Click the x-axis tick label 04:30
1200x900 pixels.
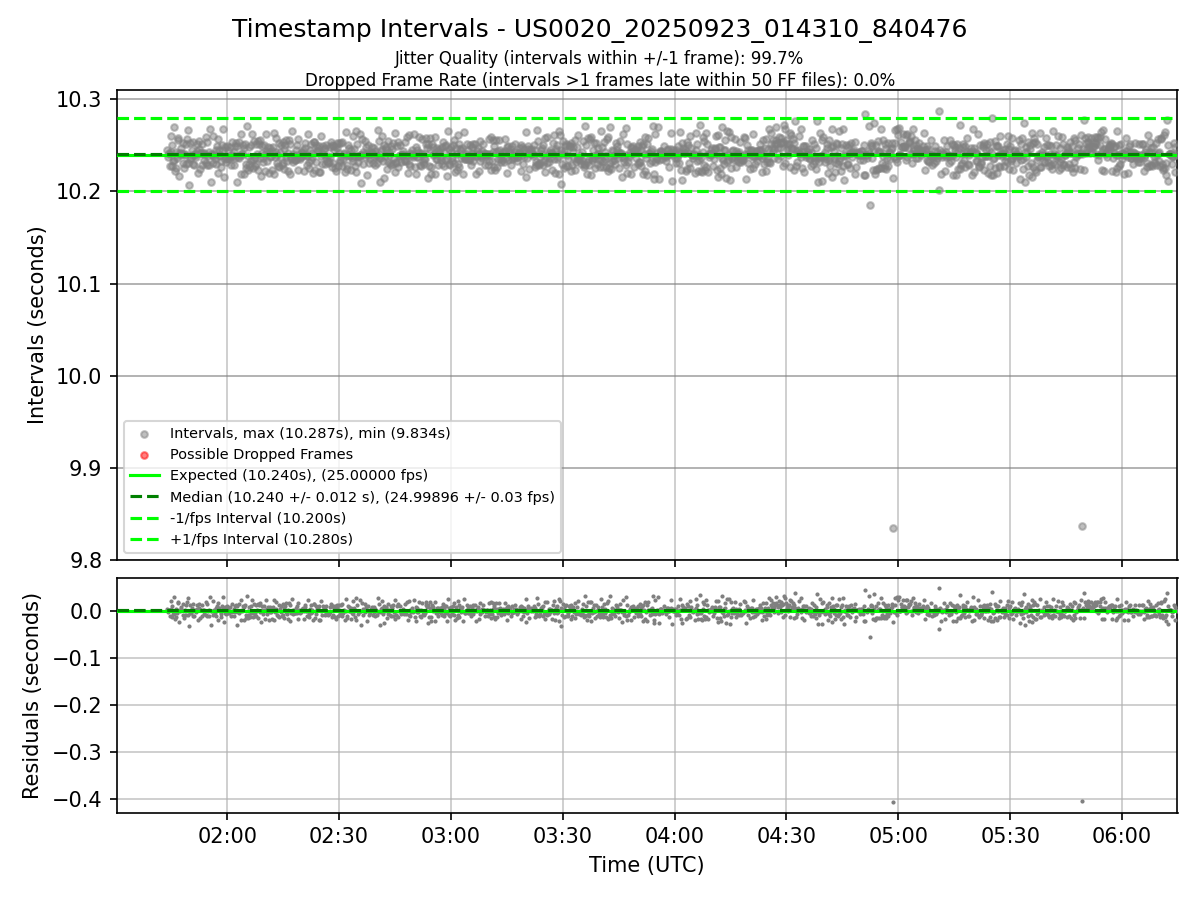click(x=786, y=835)
